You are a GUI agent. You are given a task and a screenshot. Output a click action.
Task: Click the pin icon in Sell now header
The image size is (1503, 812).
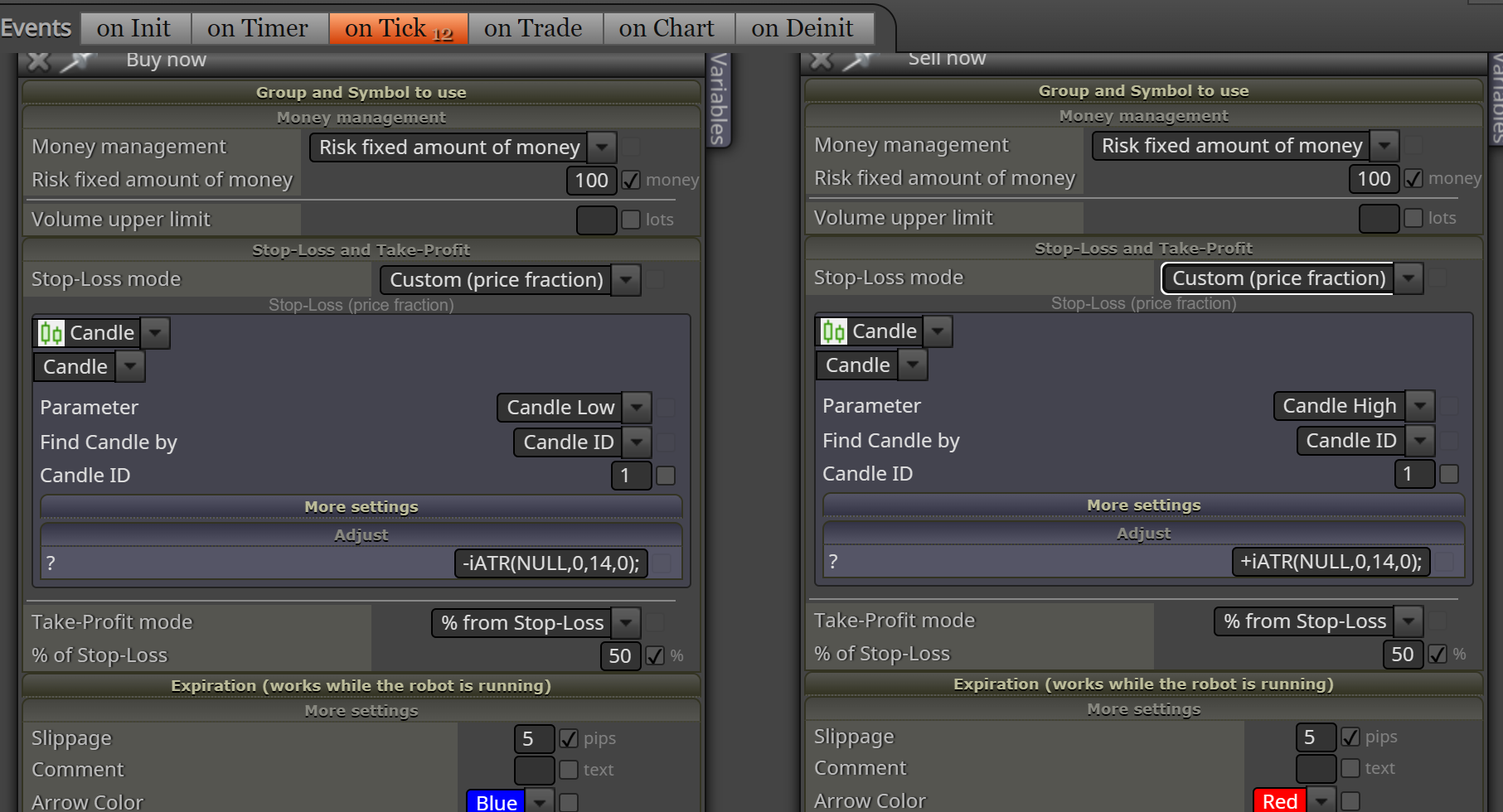click(x=859, y=60)
